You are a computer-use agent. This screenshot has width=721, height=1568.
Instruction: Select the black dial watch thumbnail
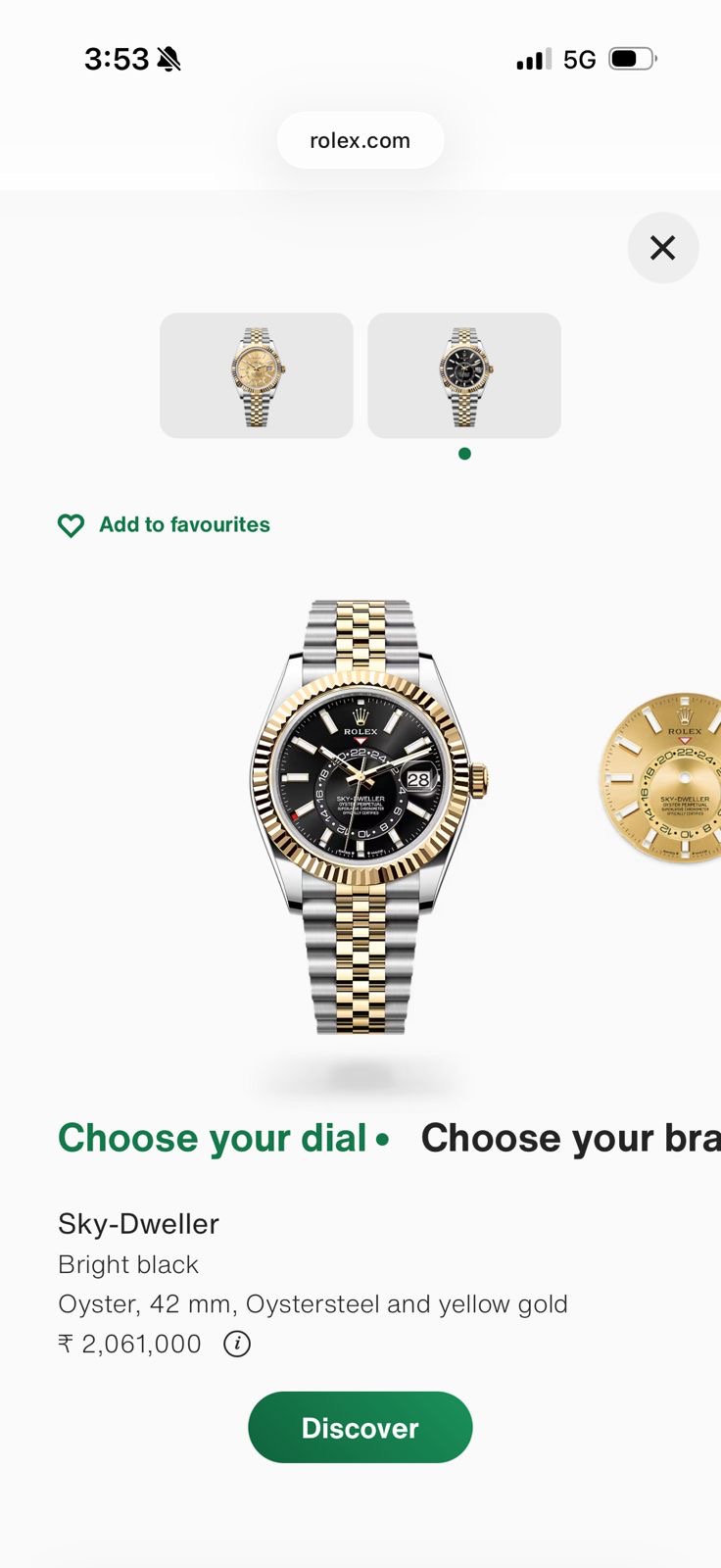tap(464, 375)
